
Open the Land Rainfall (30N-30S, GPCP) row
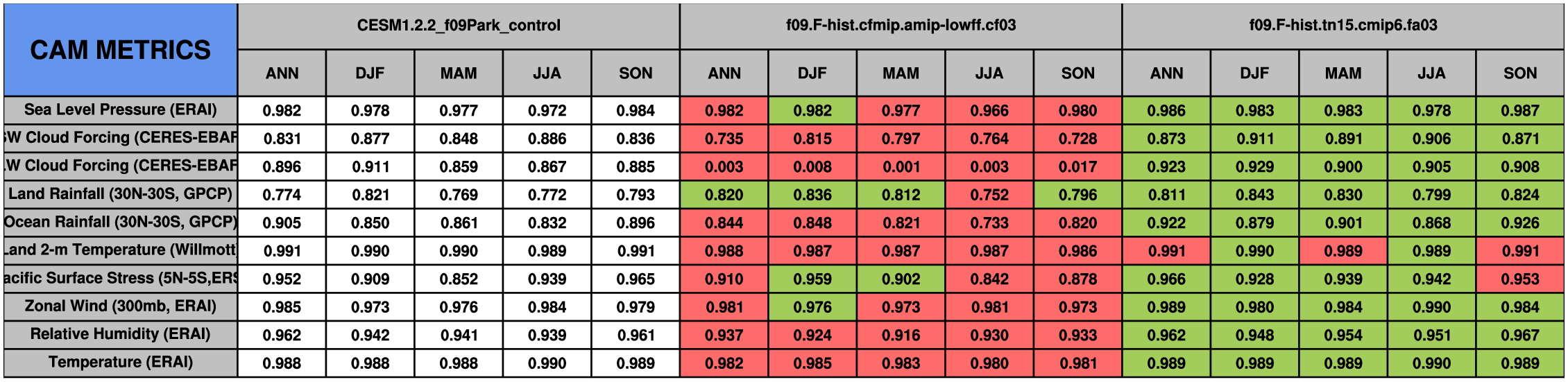pos(120,194)
